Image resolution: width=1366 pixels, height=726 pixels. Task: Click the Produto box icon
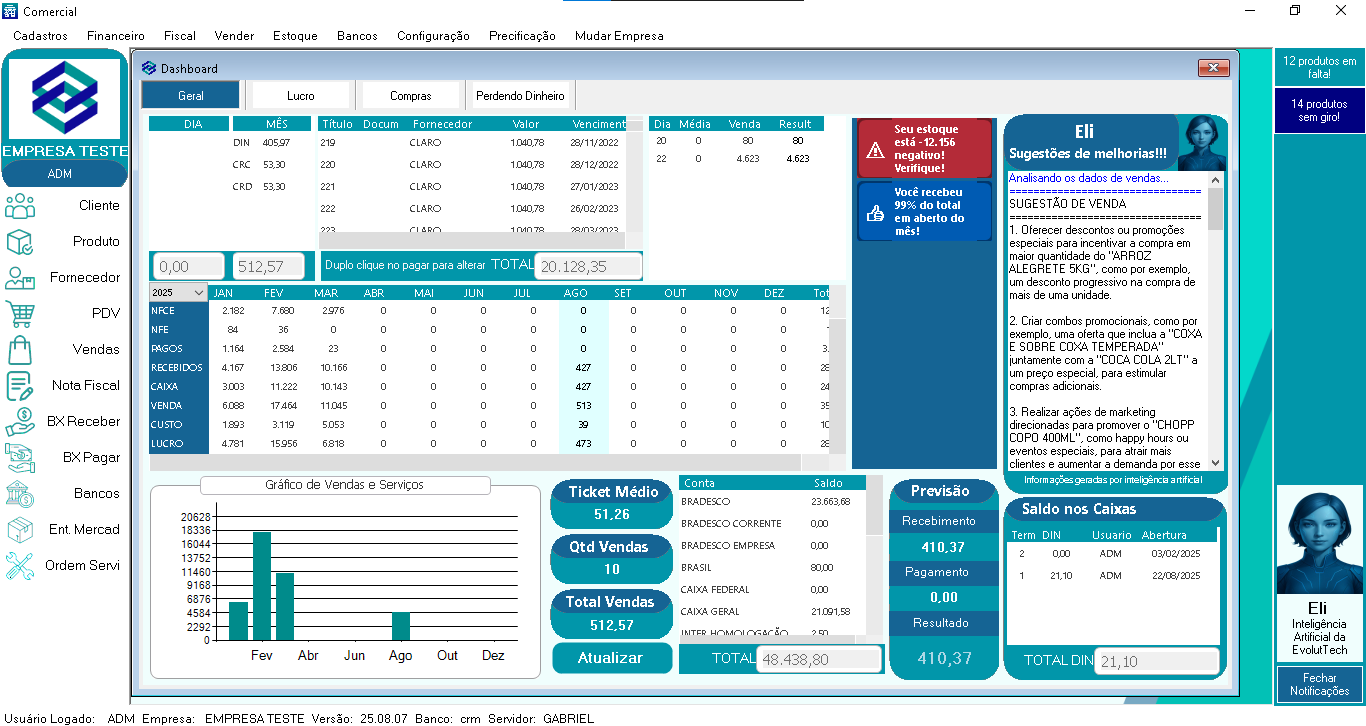click(21, 242)
